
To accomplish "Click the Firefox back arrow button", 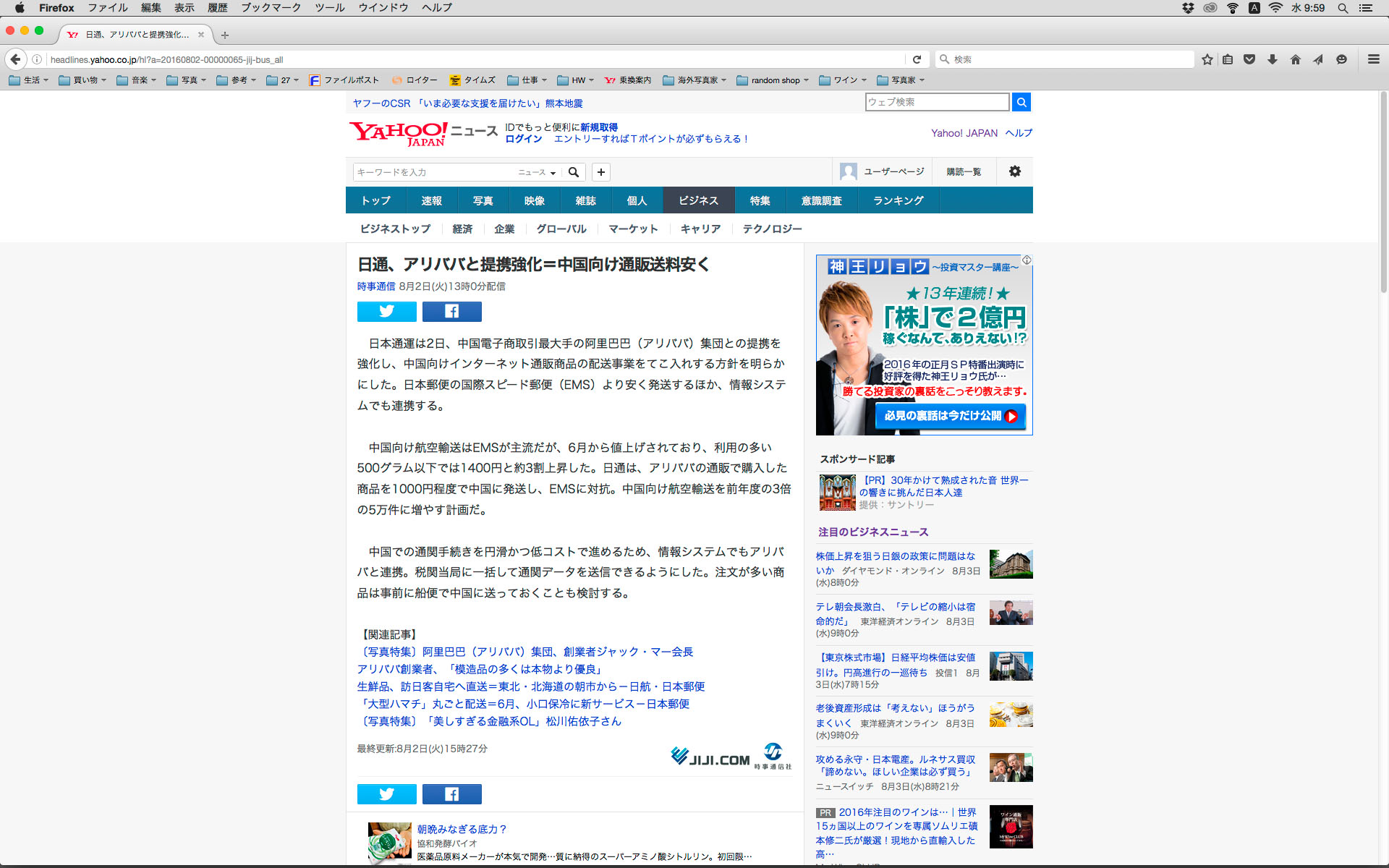I will click(15, 59).
